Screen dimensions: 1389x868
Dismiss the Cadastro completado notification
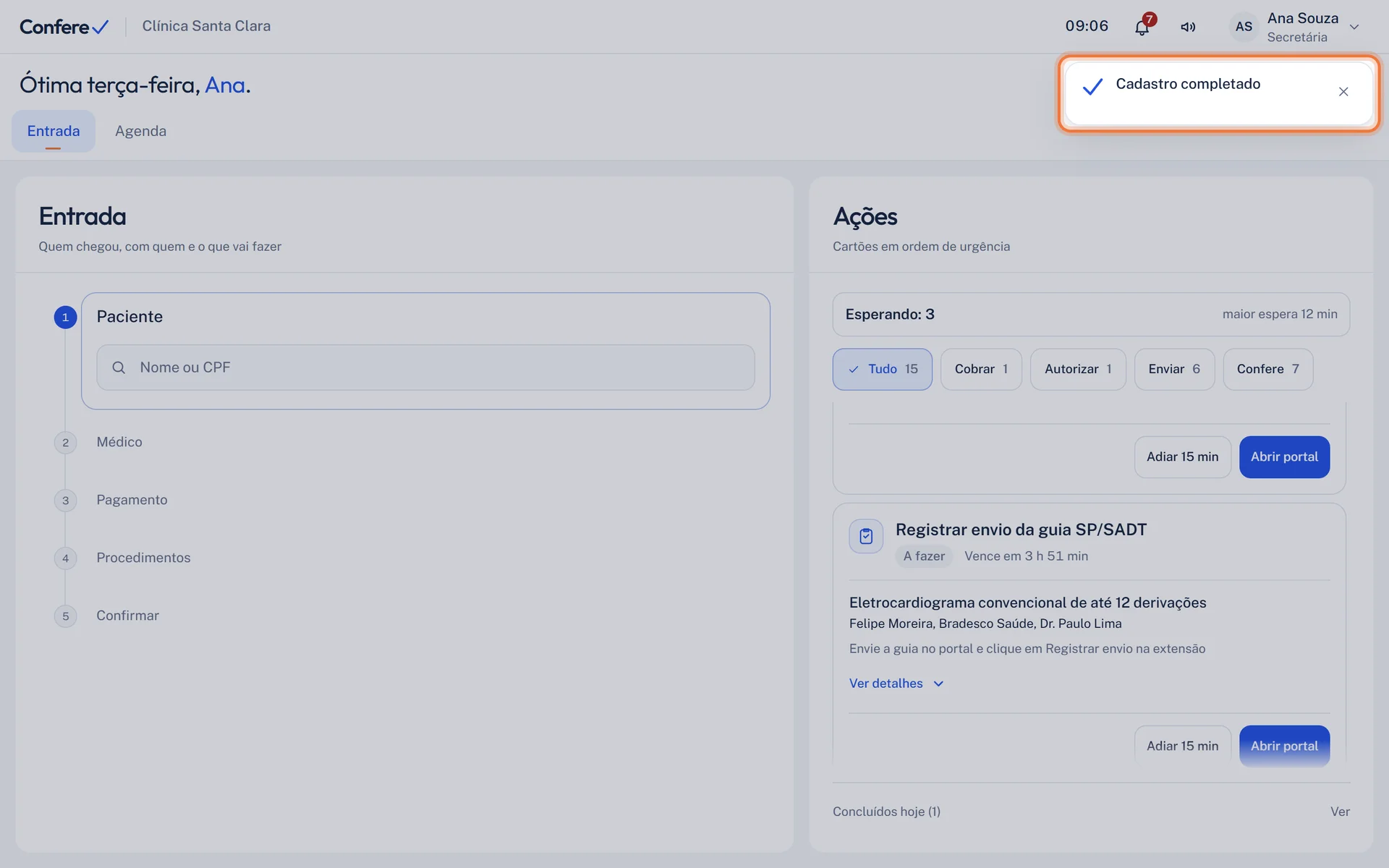pyautogui.click(x=1343, y=92)
